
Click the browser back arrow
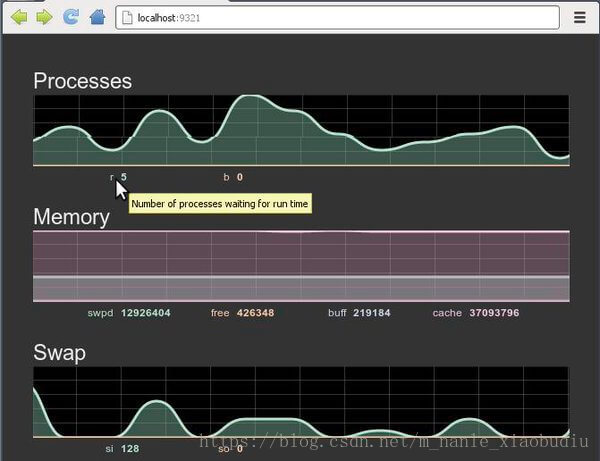click(x=19, y=17)
